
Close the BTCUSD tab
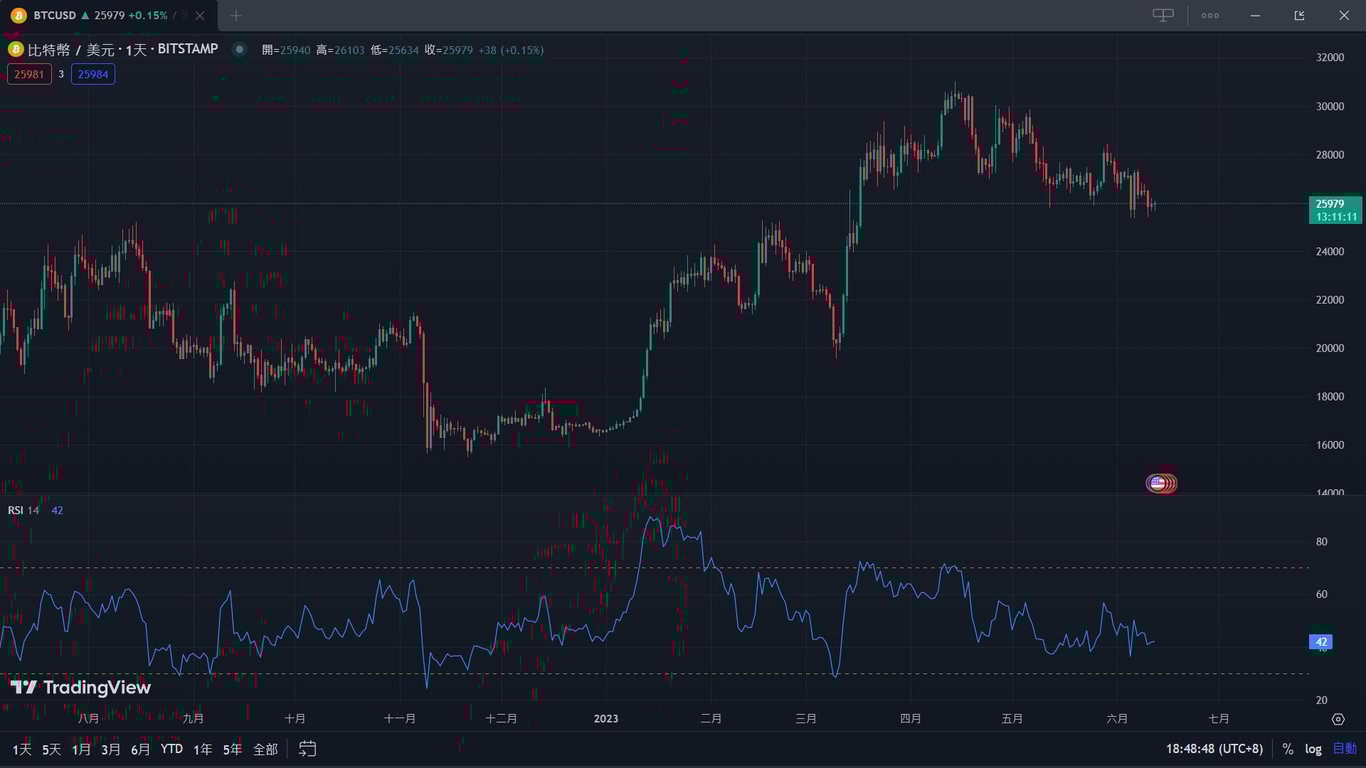click(199, 16)
